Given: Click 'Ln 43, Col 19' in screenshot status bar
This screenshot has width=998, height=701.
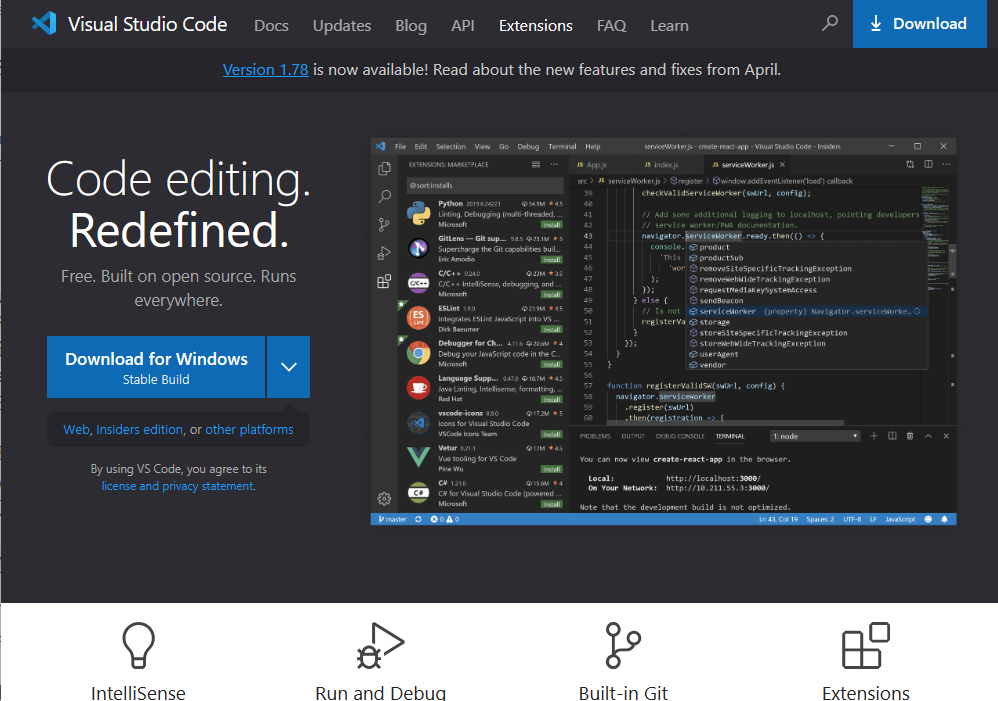Looking at the screenshot, I should click(778, 520).
